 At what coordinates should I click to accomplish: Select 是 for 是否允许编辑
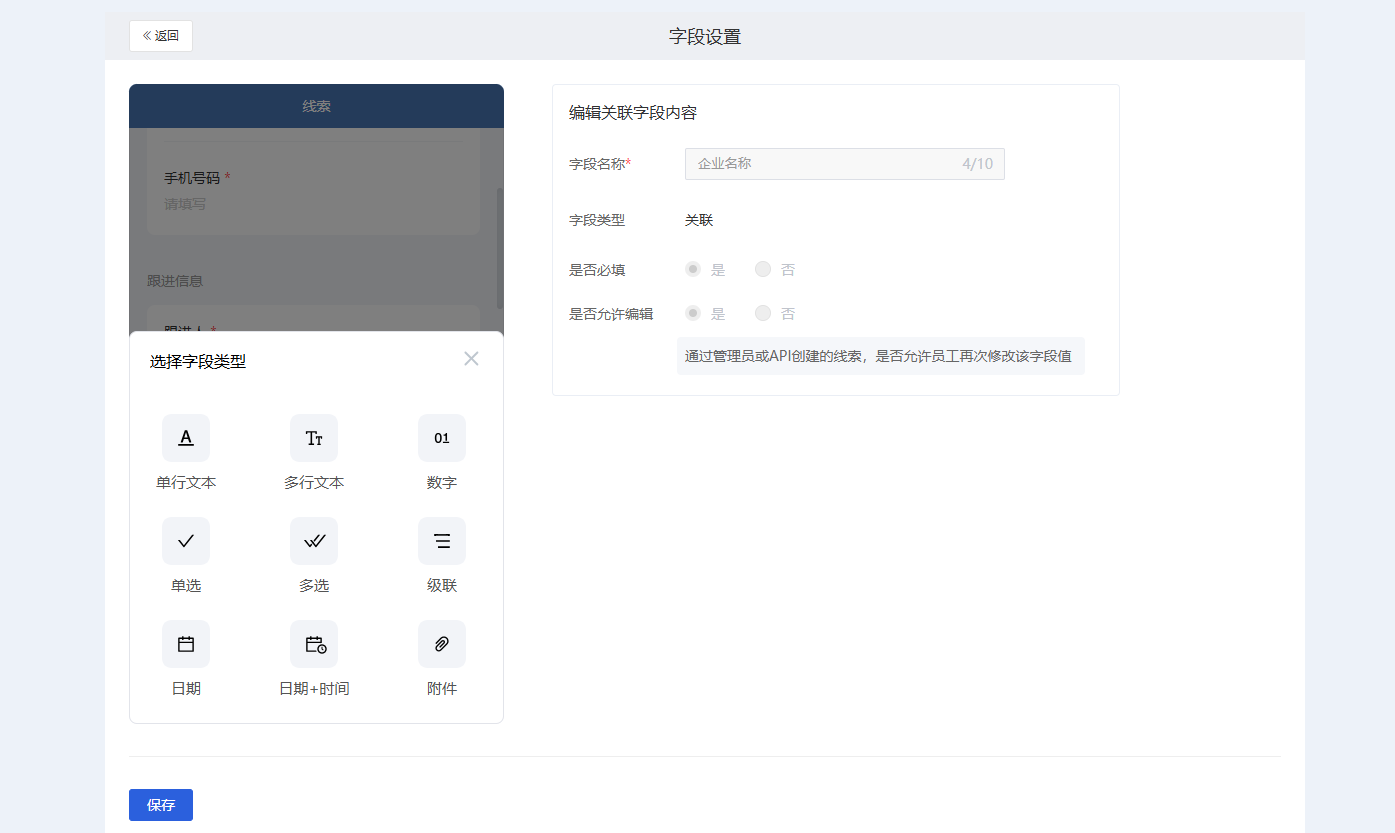coord(693,313)
